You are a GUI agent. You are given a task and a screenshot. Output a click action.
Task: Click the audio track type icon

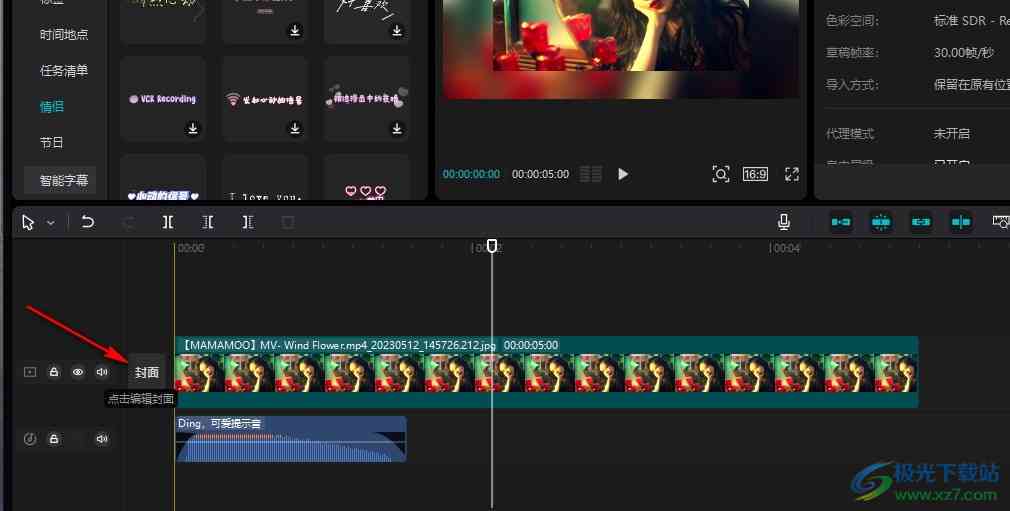(x=30, y=439)
